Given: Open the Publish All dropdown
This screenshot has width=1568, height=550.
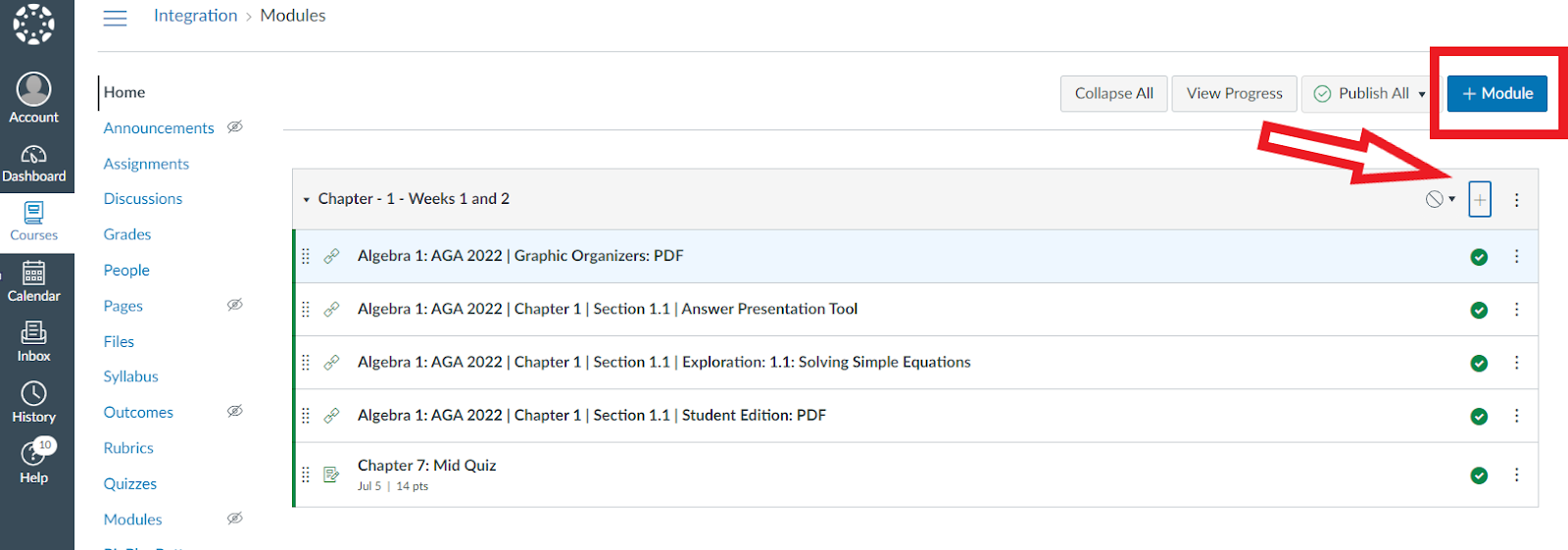Looking at the screenshot, I should click(x=1369, y=94).
